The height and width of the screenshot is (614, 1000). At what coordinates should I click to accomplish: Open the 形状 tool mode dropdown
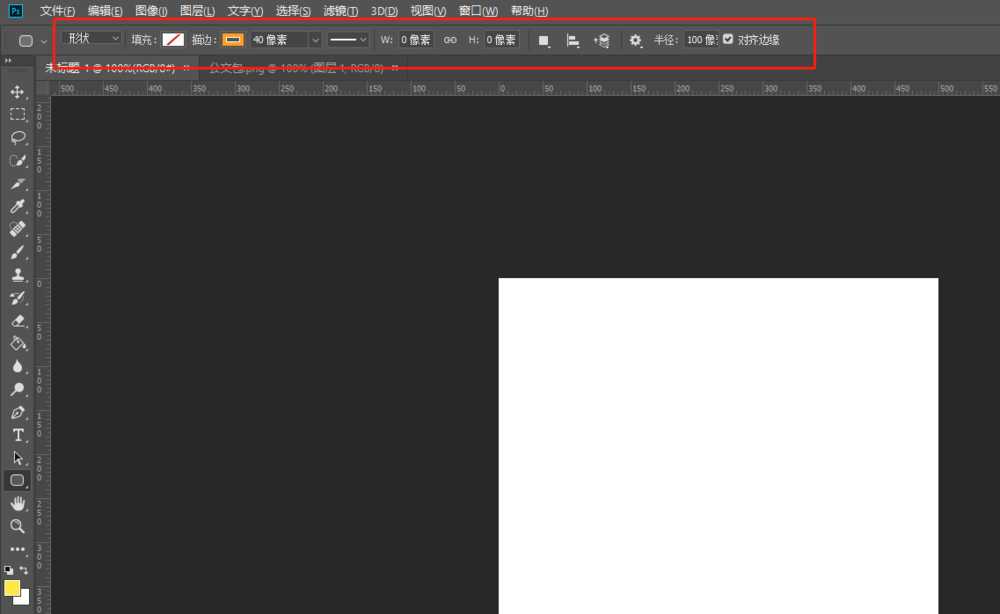(91, 38)
